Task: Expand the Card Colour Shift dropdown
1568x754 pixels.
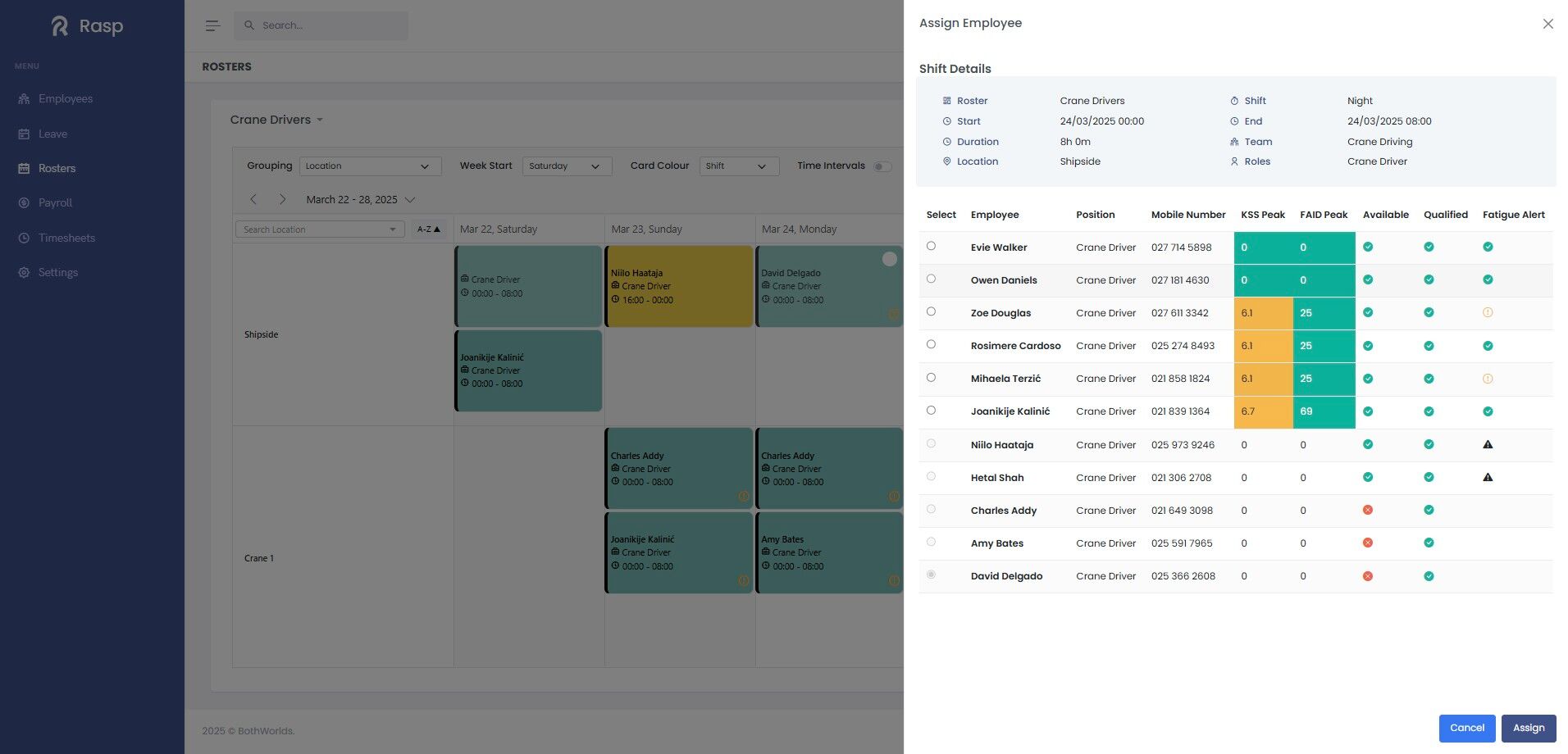Action: pos(738,166)
